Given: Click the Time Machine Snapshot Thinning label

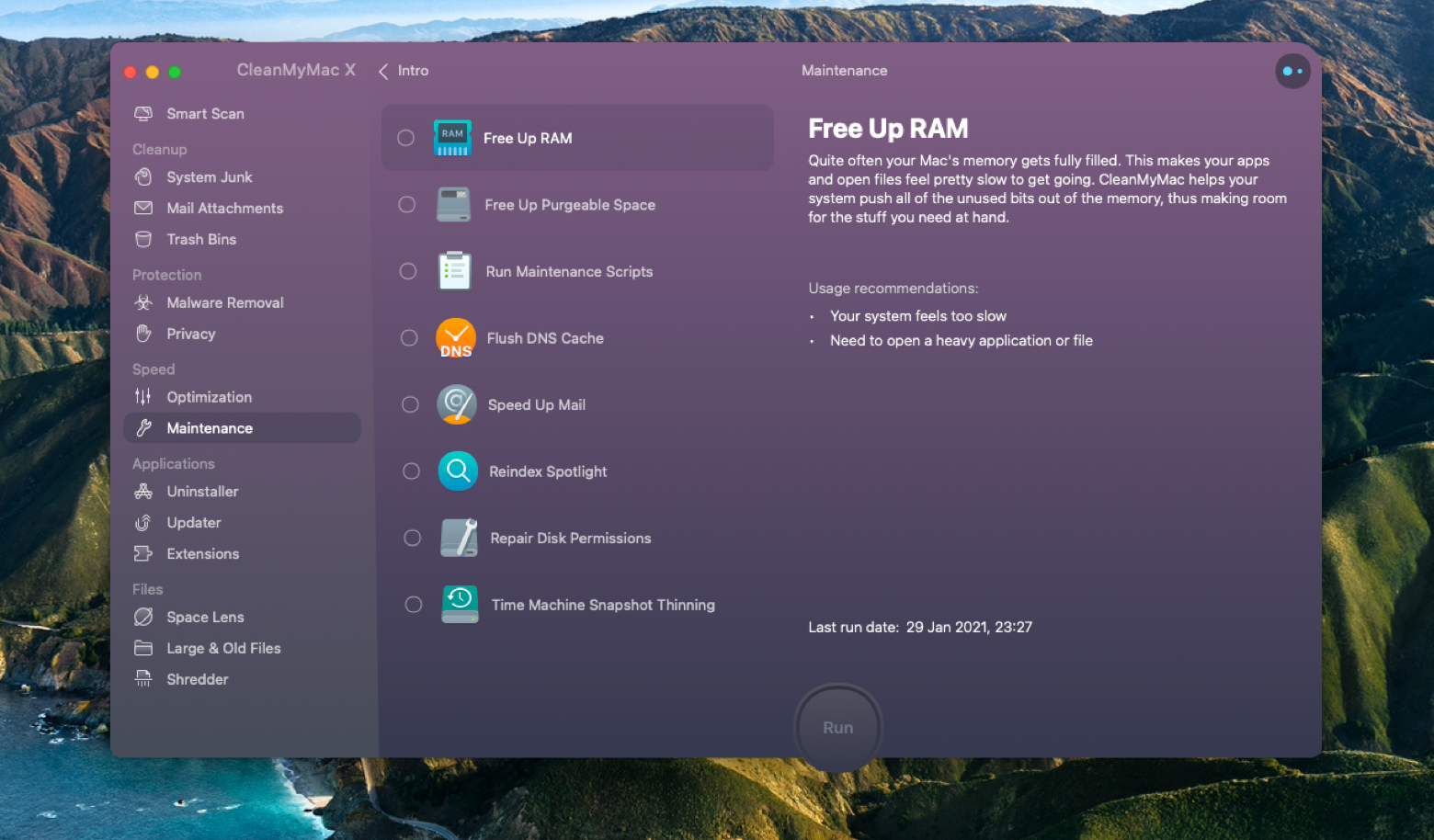Looking at the screenshot, I should (603, 605).
